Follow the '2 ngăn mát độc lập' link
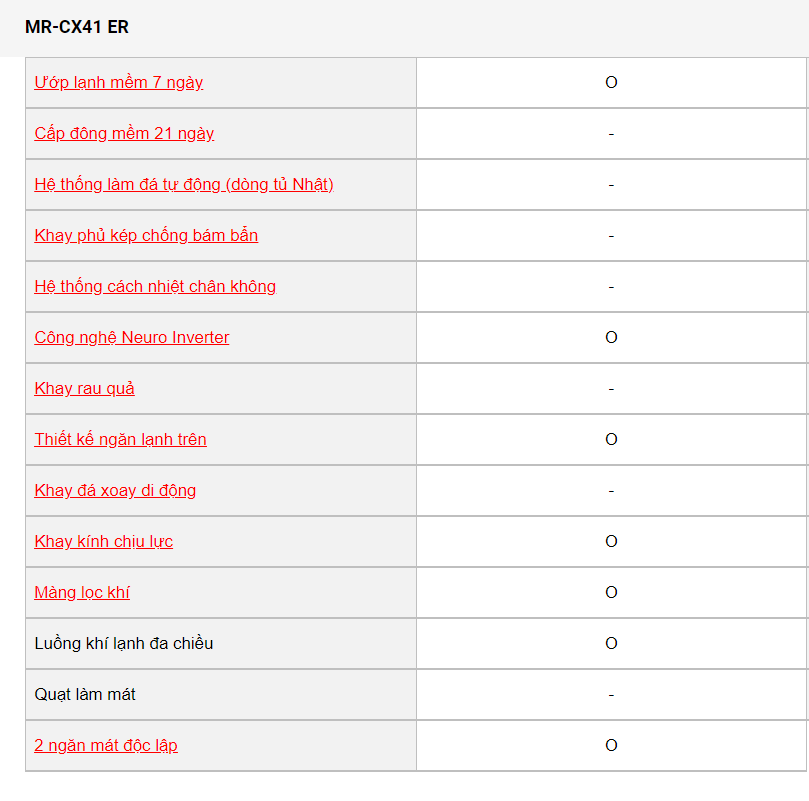This screenshot has height=801, width=809. click(x=106, y=746)
